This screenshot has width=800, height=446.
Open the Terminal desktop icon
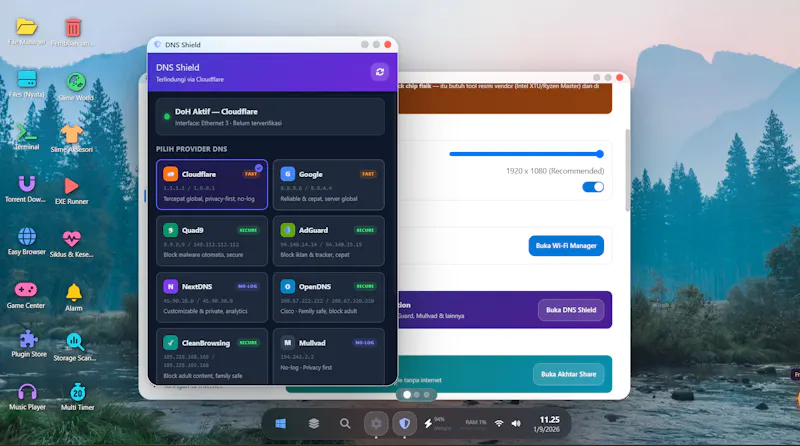[27, 133]
